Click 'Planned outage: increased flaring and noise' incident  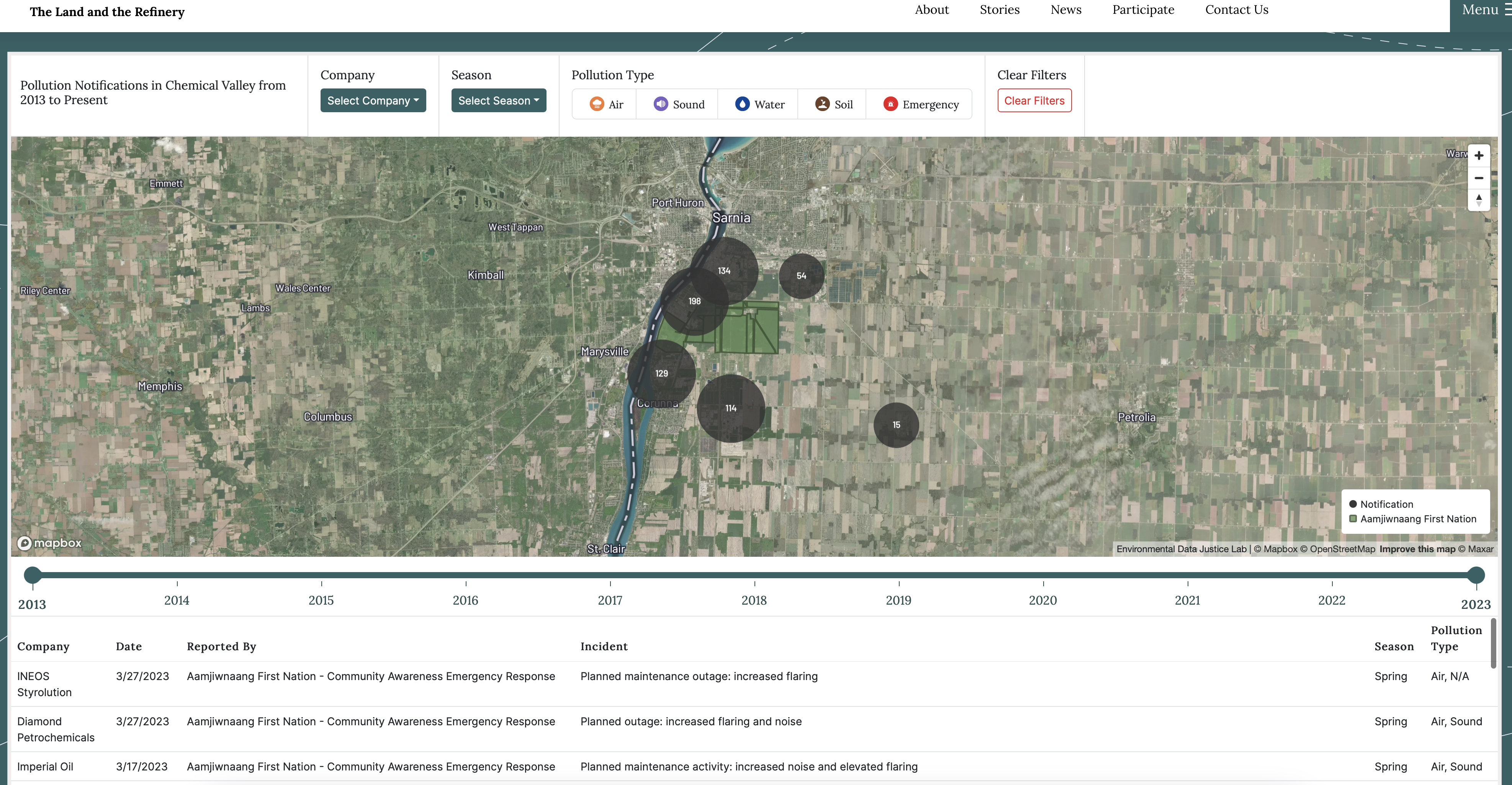coord(691,722)
